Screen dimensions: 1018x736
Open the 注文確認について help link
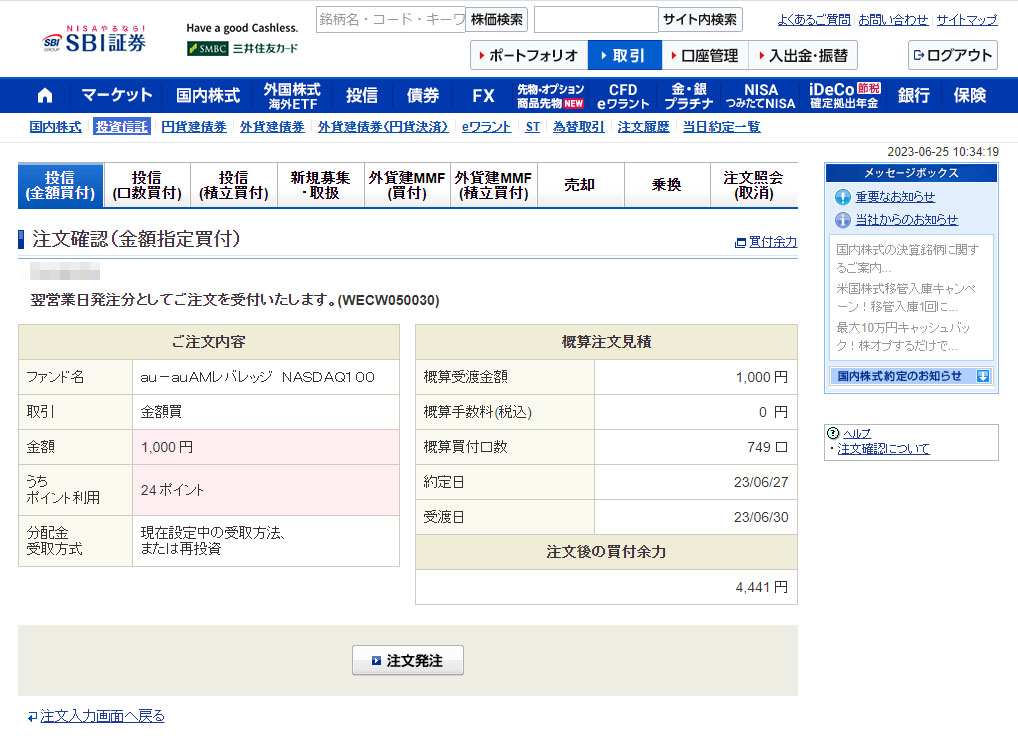tap(883, 449)
